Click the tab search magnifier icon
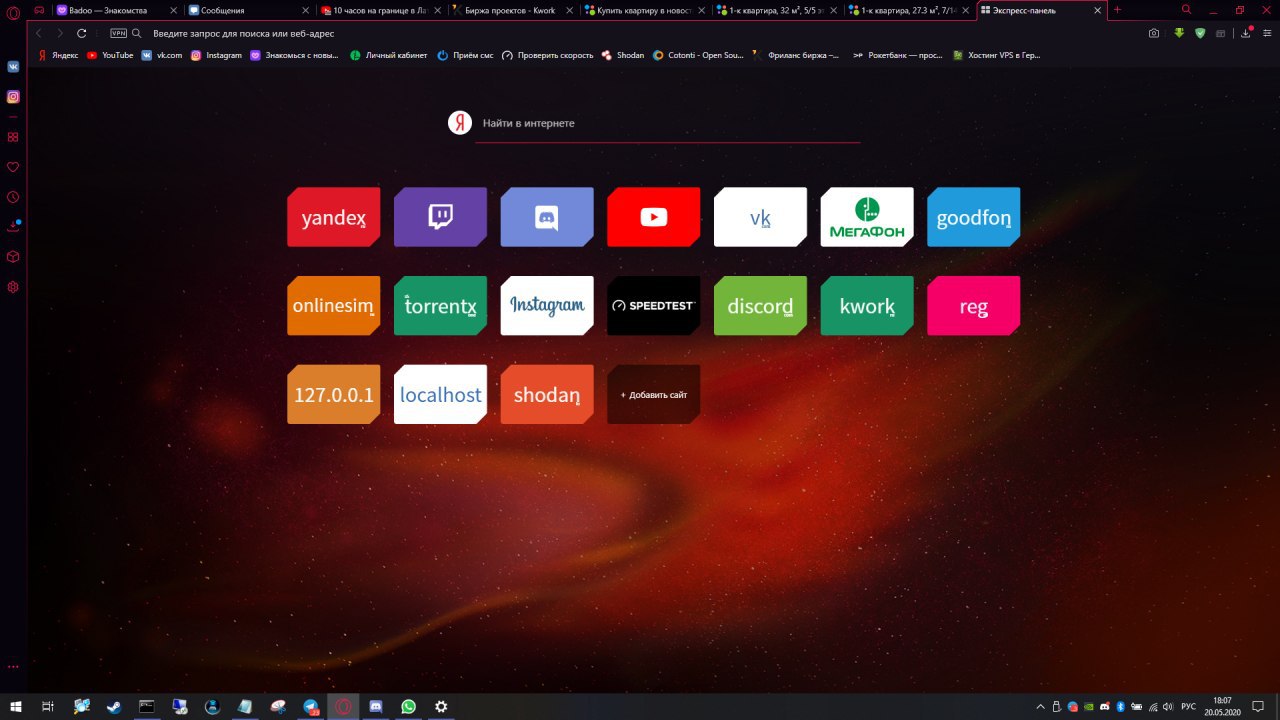 [x=1186, y=10]
